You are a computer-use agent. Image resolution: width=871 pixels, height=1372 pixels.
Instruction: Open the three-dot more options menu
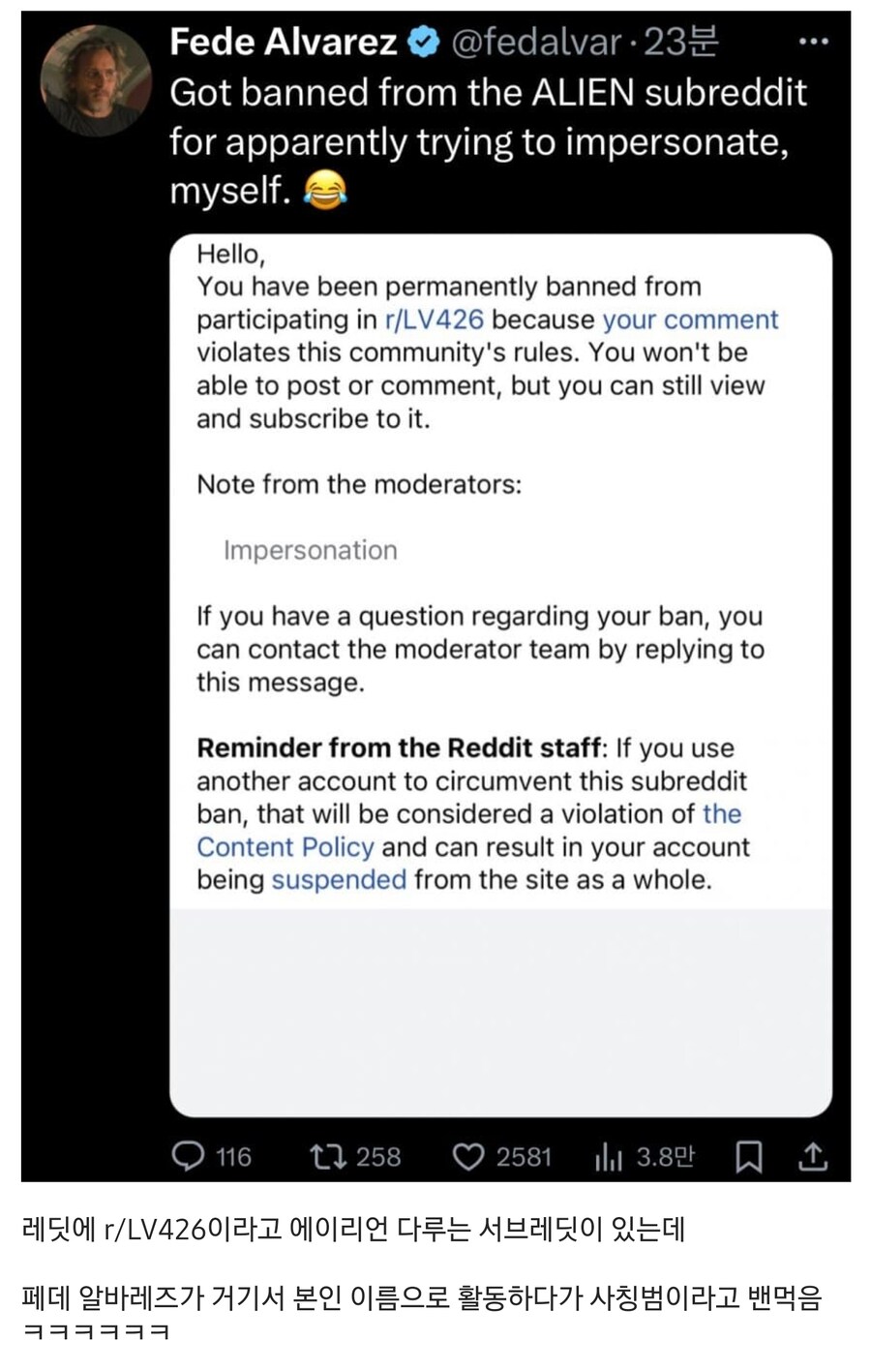pos(813,42)
